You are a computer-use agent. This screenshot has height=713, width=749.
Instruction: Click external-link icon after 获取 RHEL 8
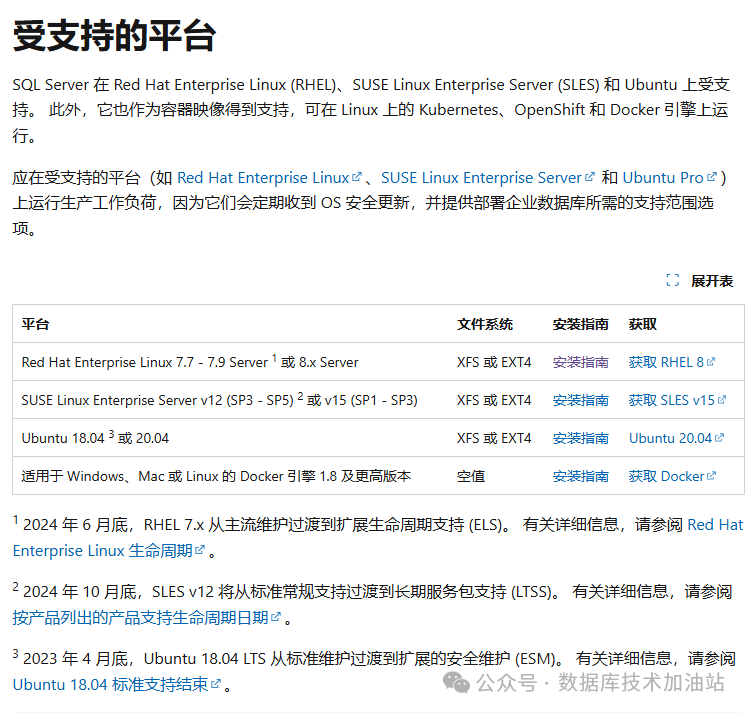click(x=711, y=362)
